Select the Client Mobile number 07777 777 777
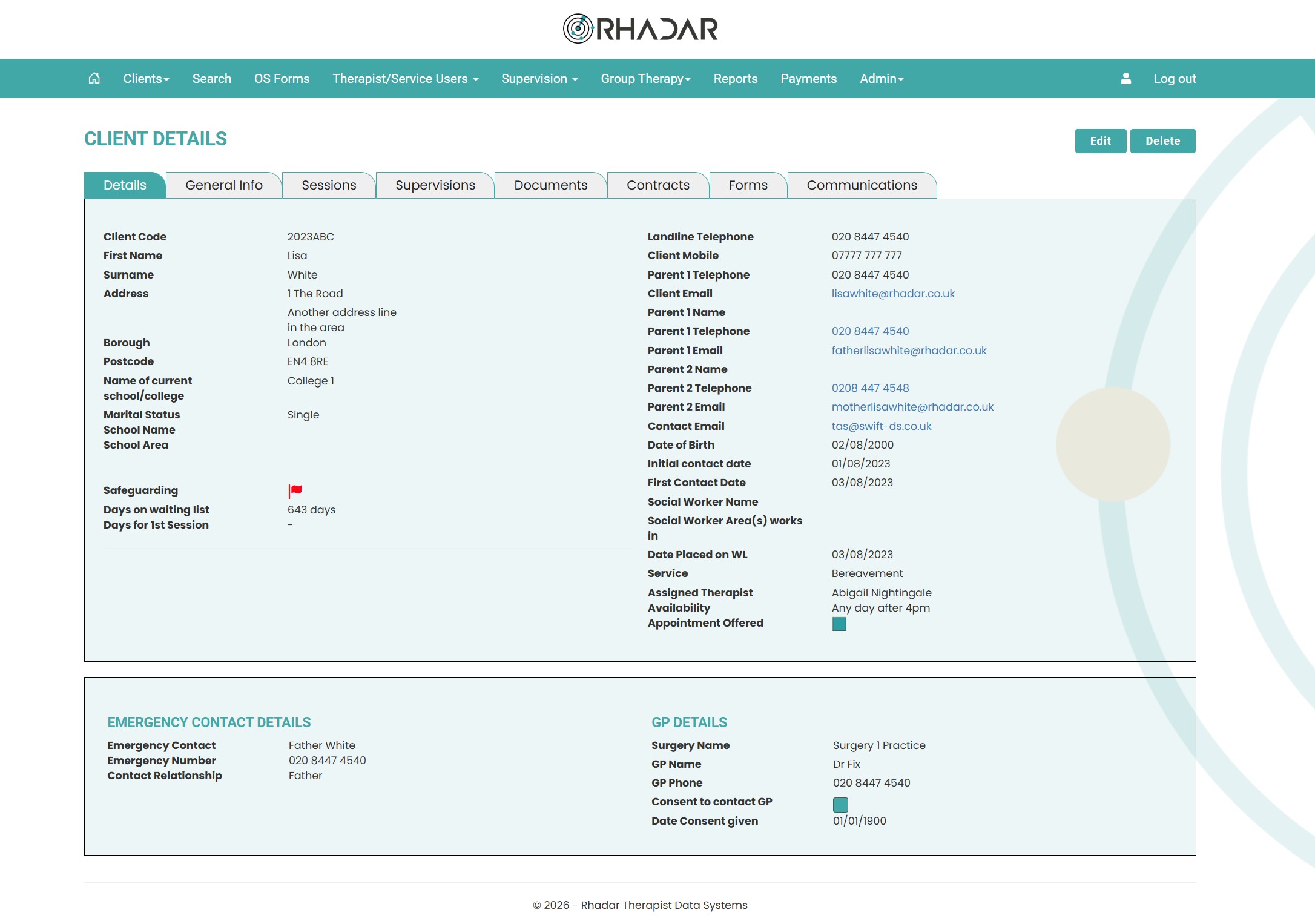Image resolution: width=1315 pixels, height=924 pixels. pos(867,256)
